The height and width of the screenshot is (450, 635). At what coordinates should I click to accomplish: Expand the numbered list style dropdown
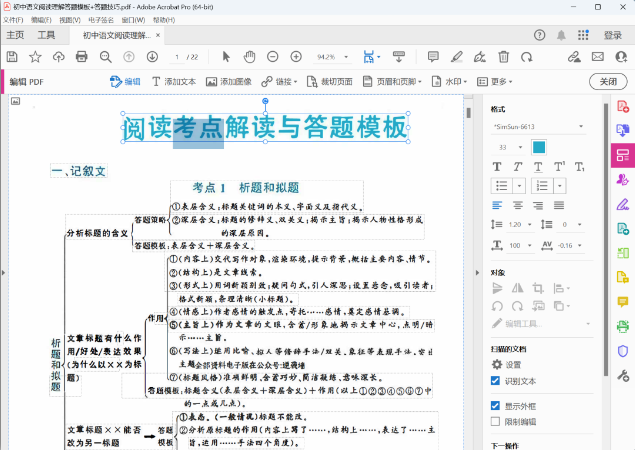point(560,186)
